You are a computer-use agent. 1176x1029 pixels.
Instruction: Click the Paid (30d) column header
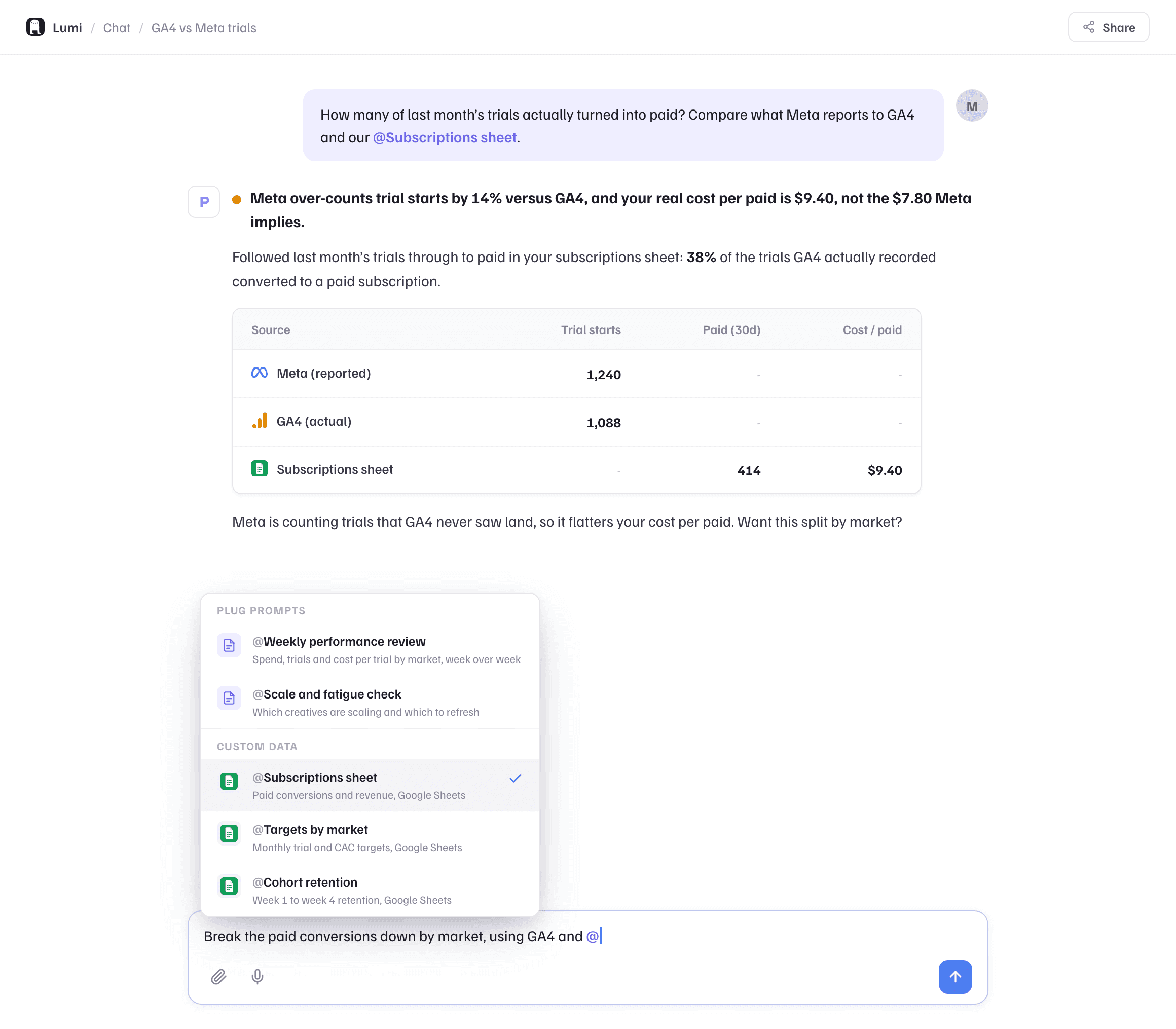click(731, 329)
